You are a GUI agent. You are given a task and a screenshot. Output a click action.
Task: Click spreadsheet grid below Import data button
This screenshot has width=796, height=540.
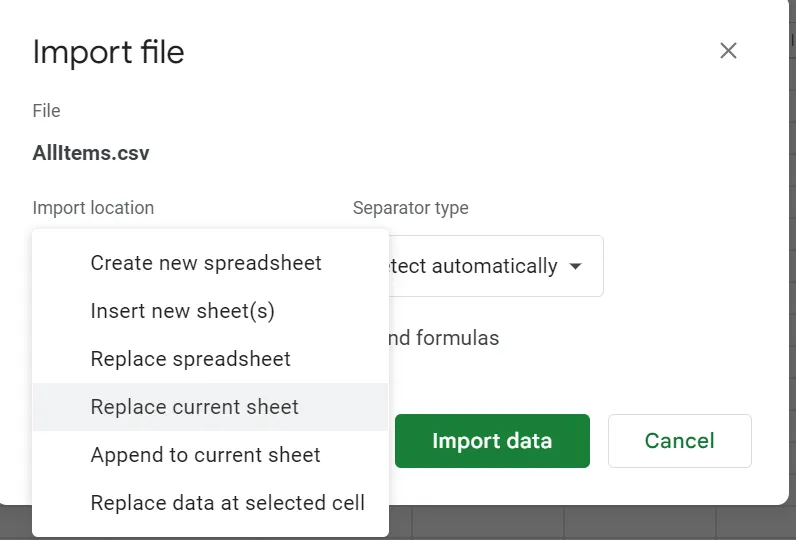point(490,523)
